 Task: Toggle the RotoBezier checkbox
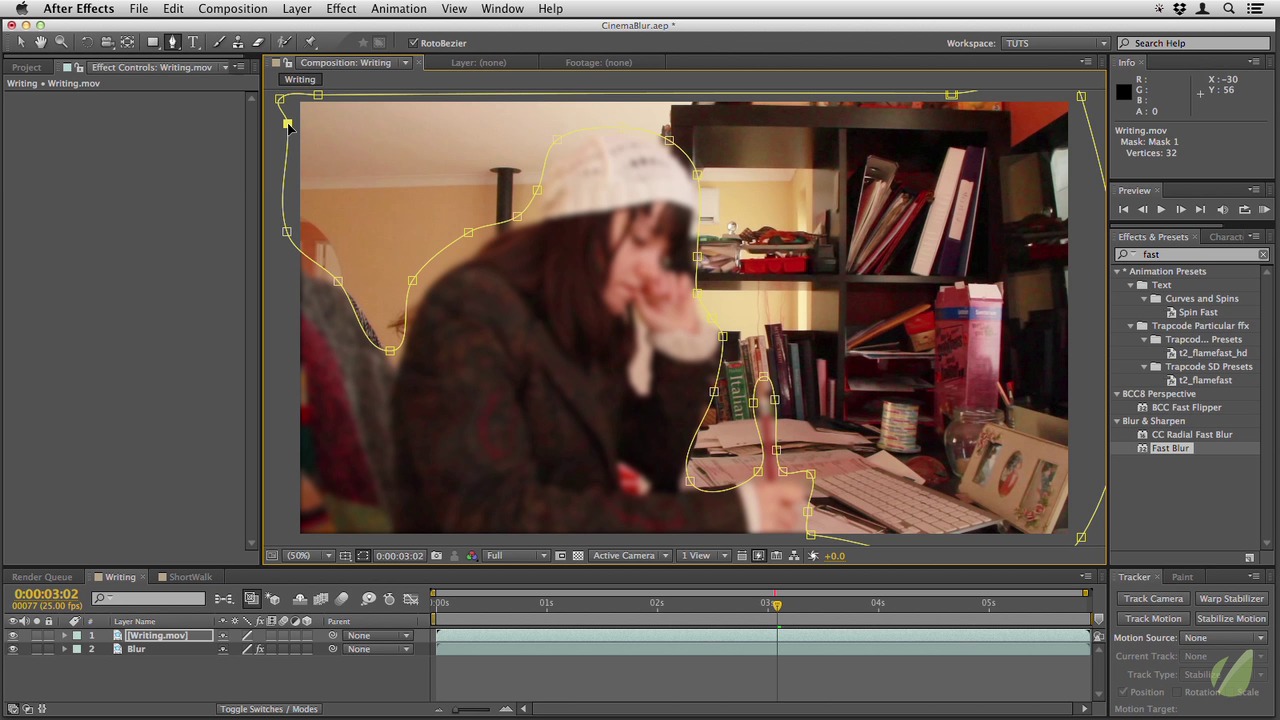[413, 43]
